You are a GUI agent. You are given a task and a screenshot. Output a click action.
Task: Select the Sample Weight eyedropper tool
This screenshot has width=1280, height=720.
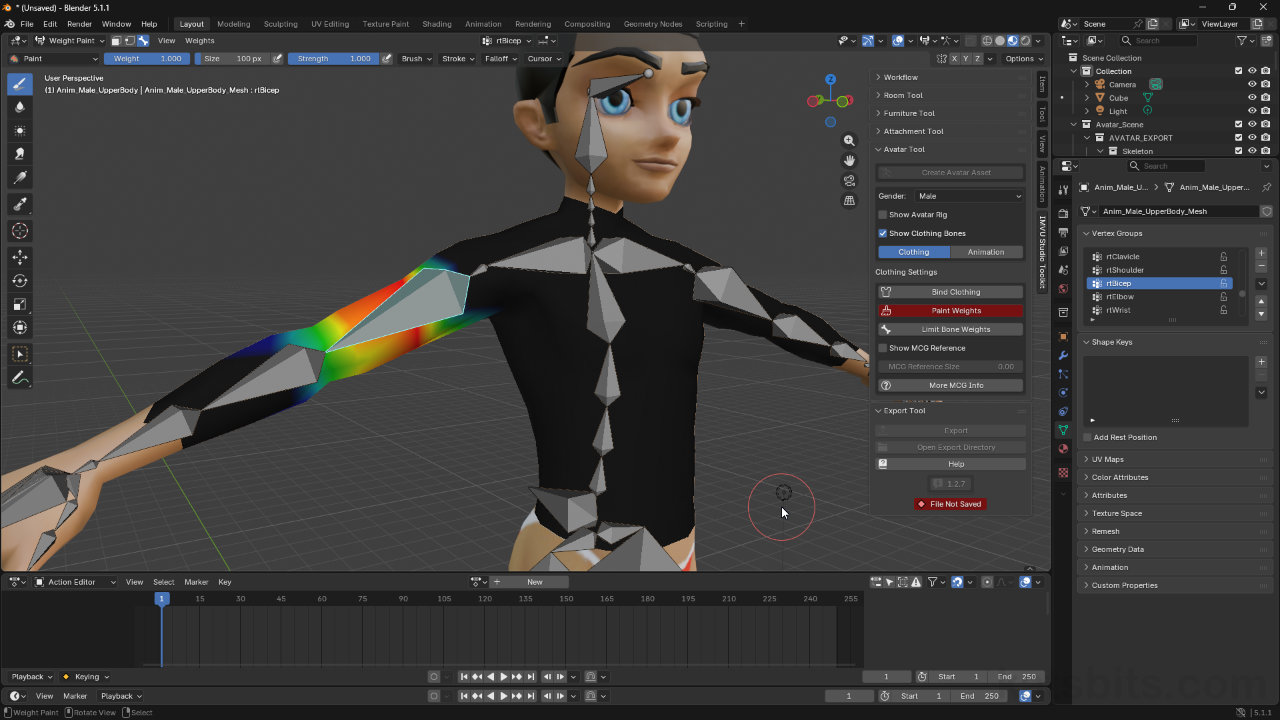point(20,204)
